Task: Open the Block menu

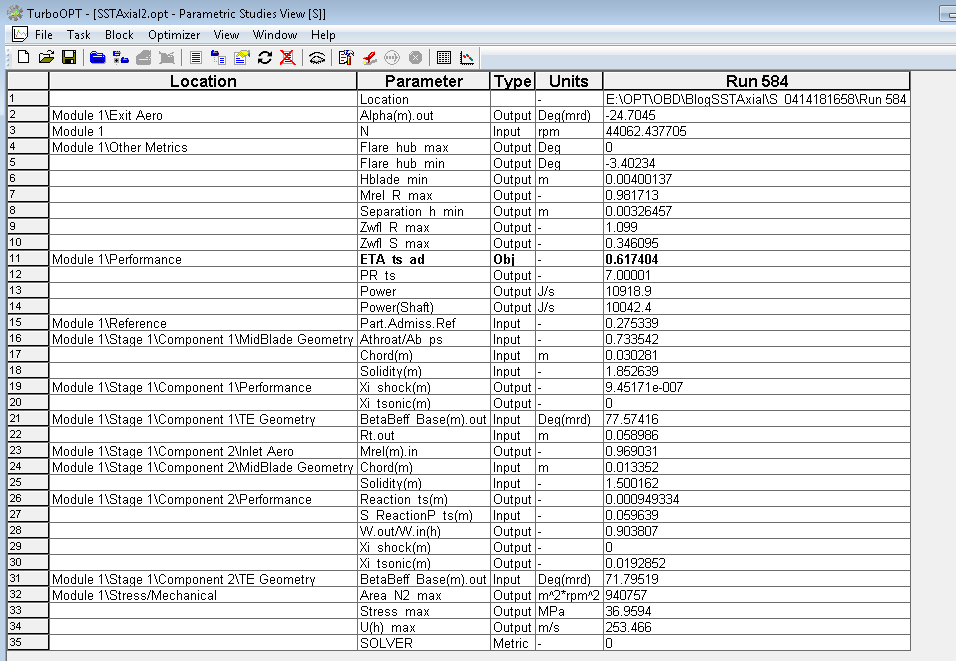Action: point(119,35)
